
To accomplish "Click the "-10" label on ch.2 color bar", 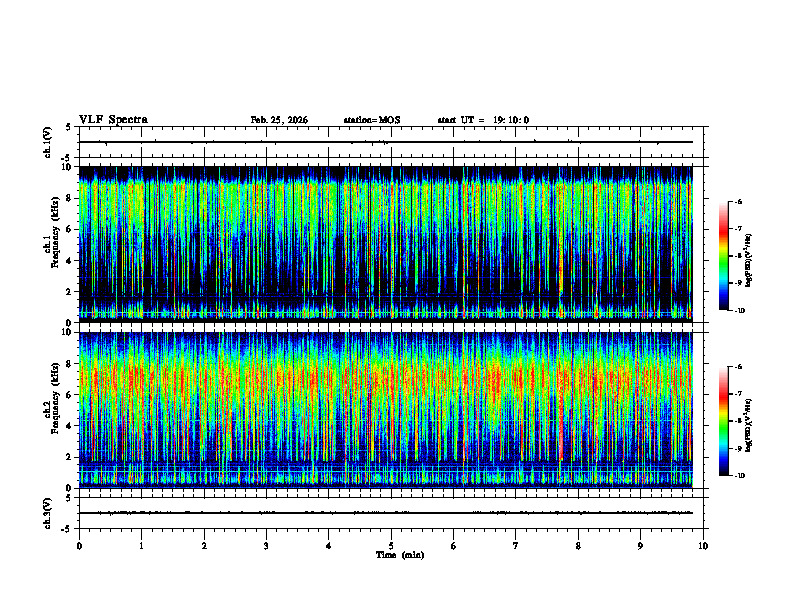I will point(739,476).
